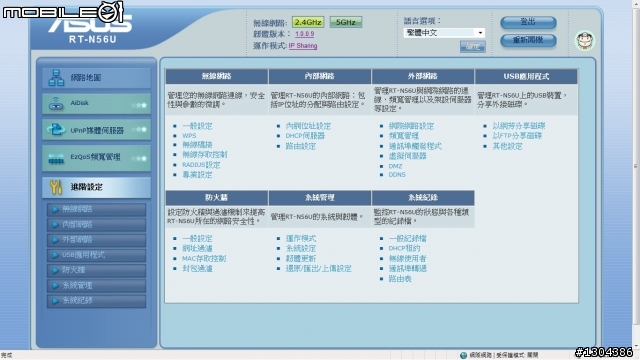Viewport: 640px width, 360px height.
Task: Open the network map icon
Action: [x=56, y=78]
